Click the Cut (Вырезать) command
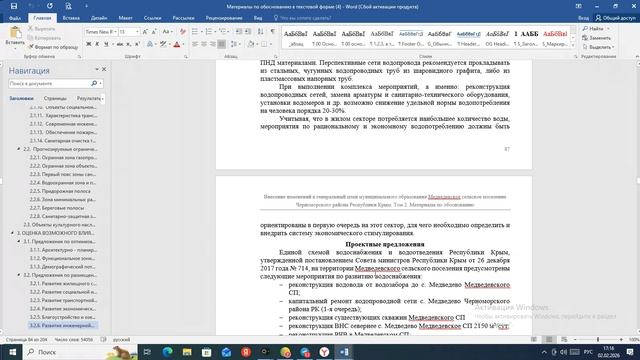Image resolution: width=640 pixels, height=360 pixels. pos(41,29)
